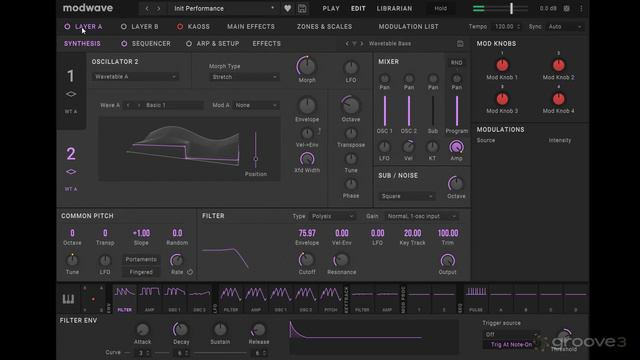640x360 pixels.
Task: Click the settings box icon next to dB readout
Action: coord(567,8)
